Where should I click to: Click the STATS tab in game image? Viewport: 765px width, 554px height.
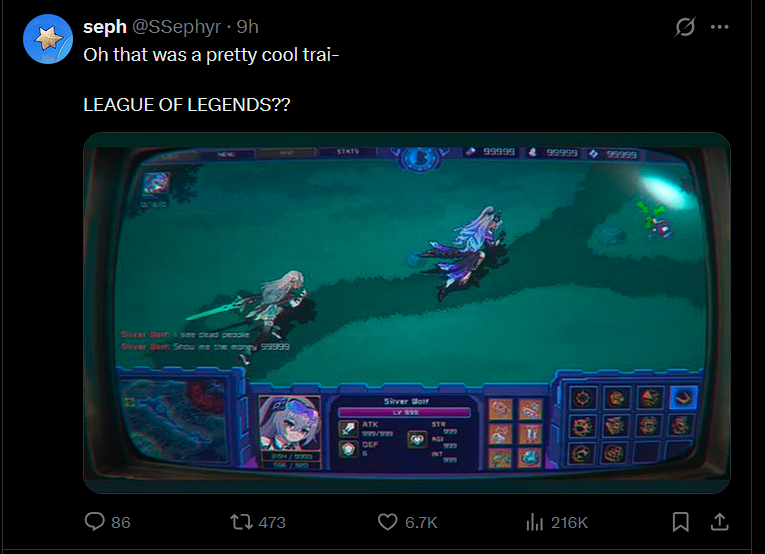tap(348, 152)
